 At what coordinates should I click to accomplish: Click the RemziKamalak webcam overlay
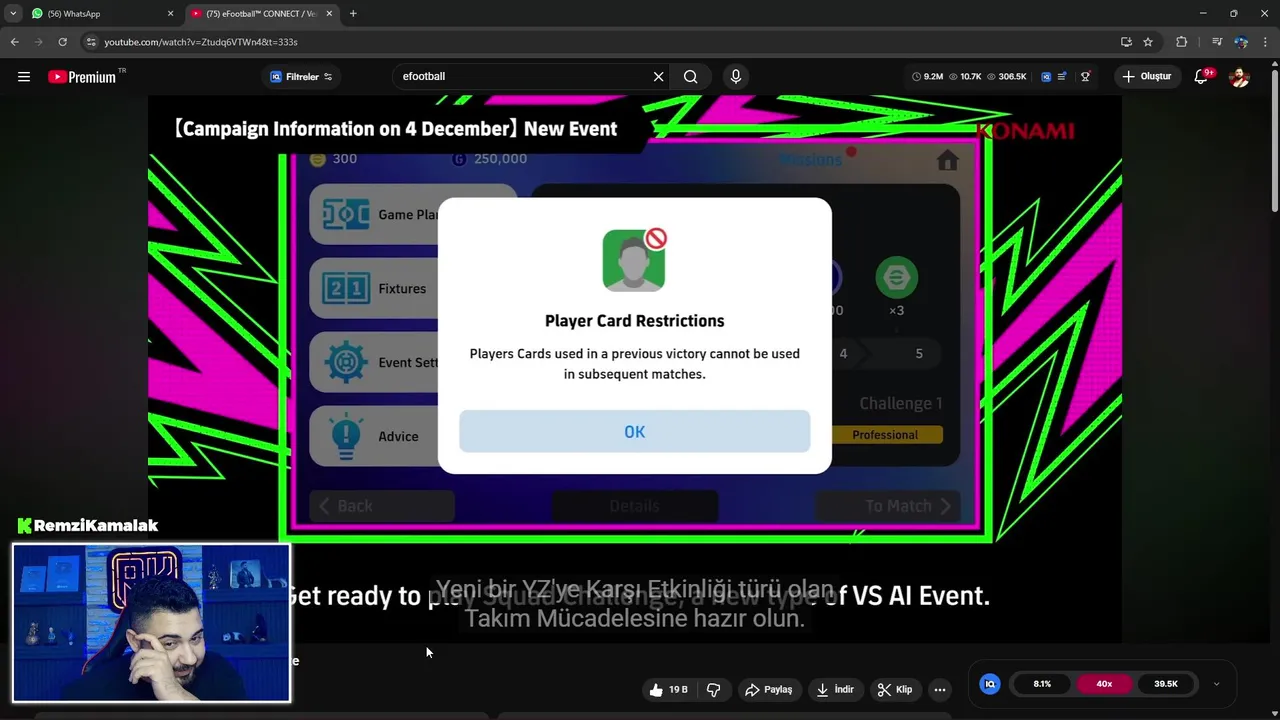151,622
